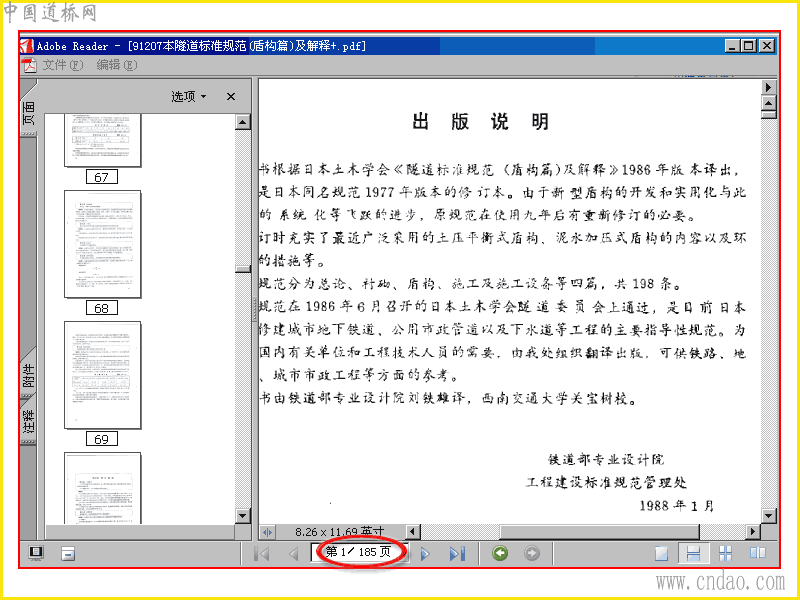
Task: Click the thumbnail panel vertical scrollbar handle
Action: 243,269
